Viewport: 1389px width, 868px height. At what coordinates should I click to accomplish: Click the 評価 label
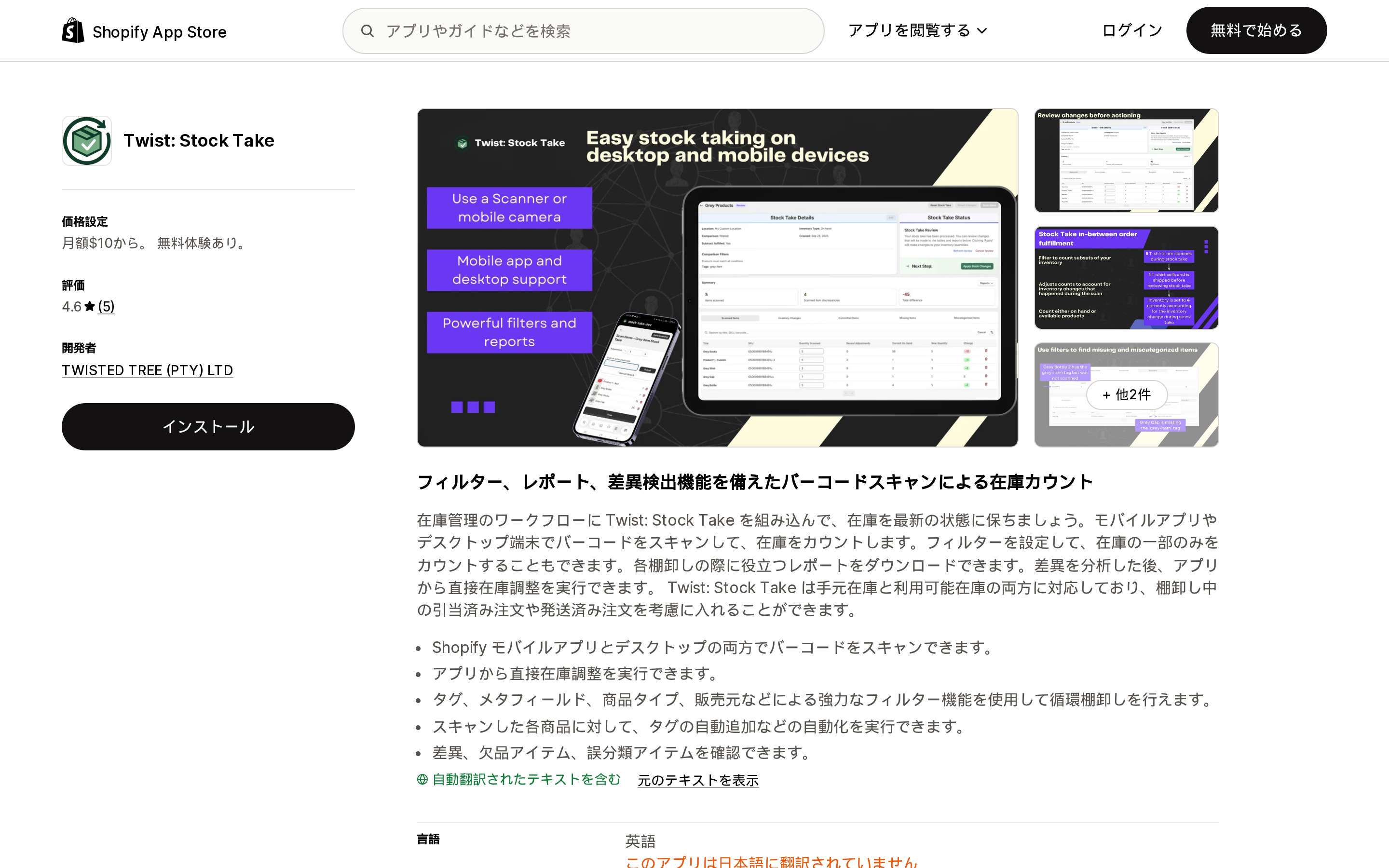(73, 285)
